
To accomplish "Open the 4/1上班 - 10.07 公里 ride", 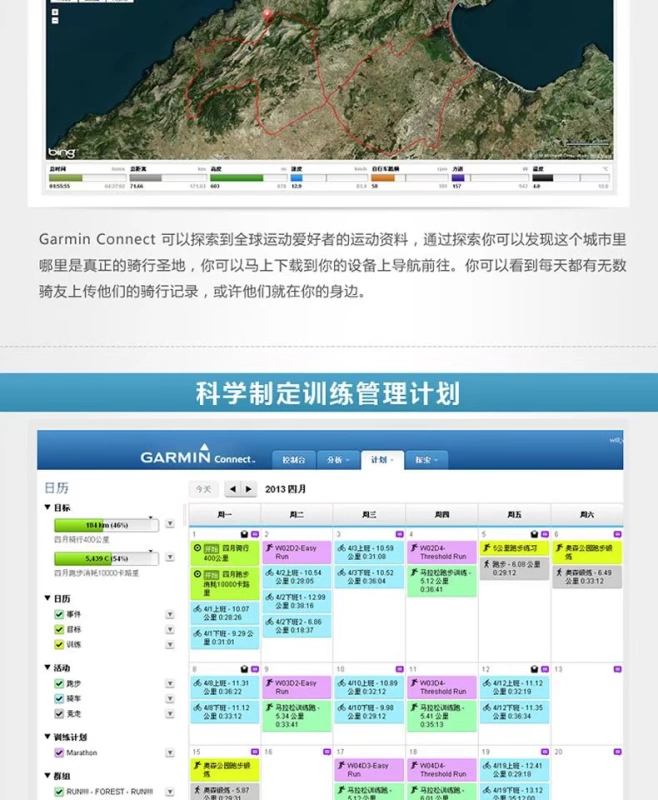I will coord(224,613).
